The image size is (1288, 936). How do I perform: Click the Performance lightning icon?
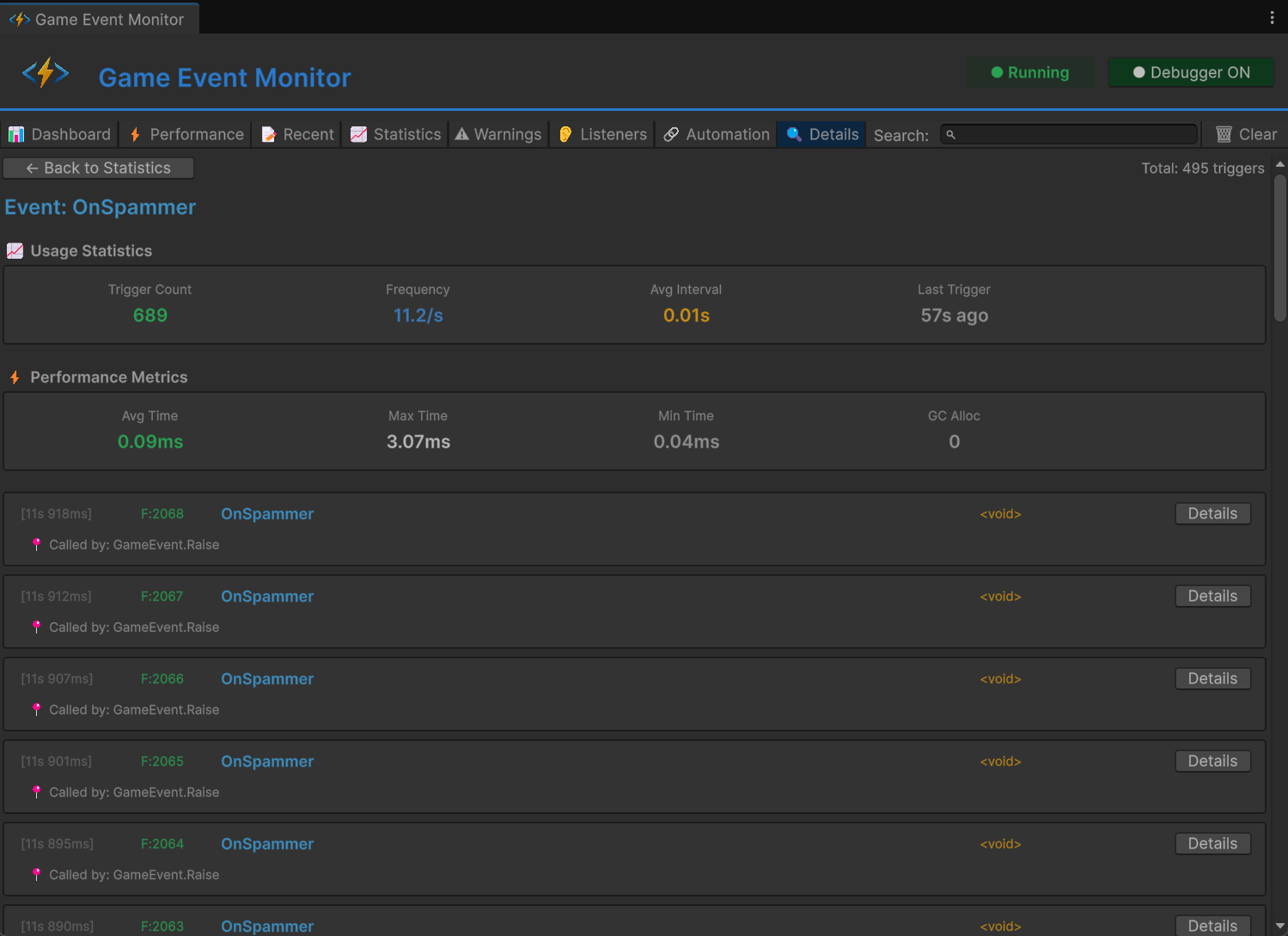[134, 134]
